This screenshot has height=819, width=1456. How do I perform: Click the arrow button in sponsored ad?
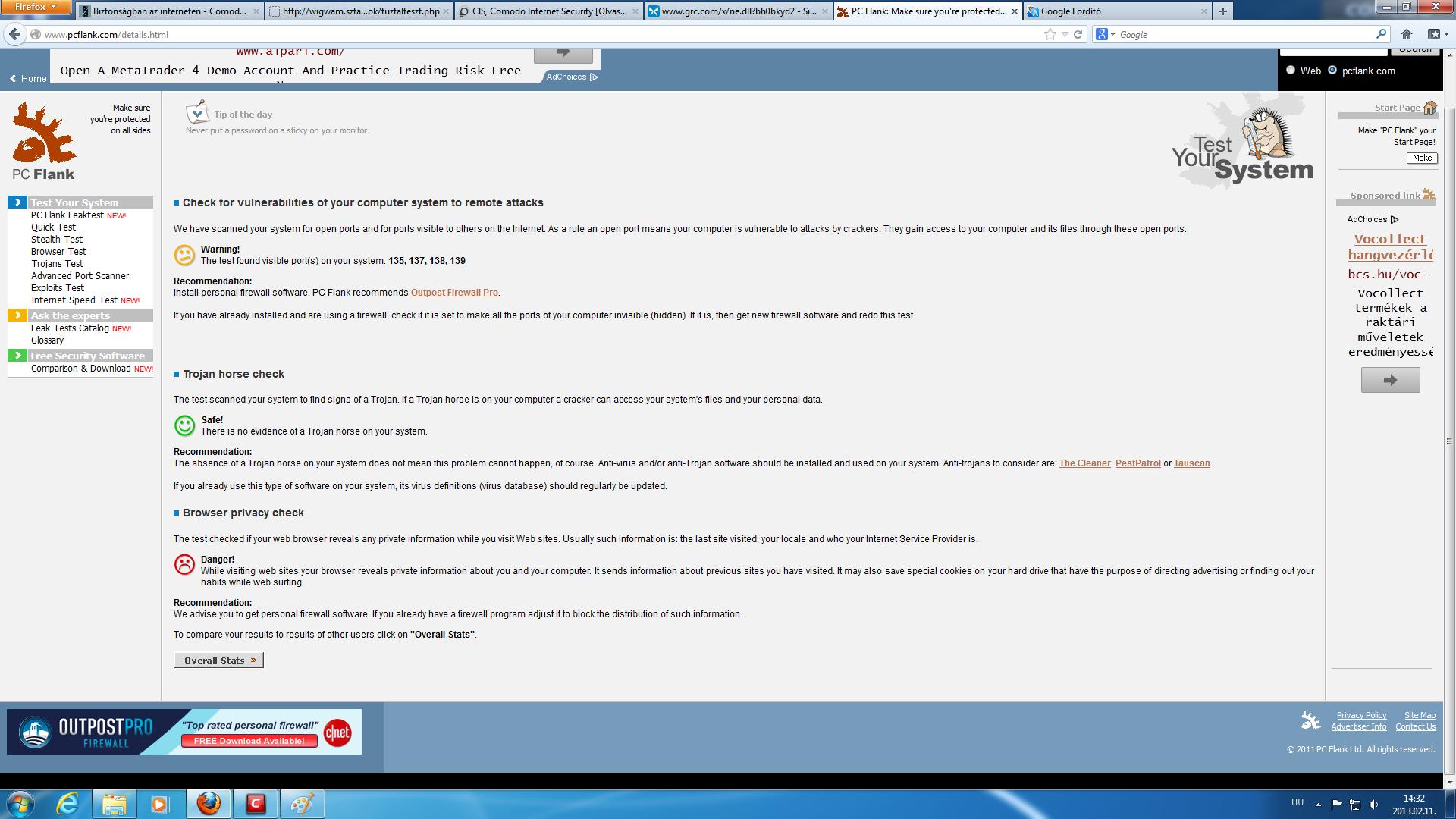pos(1390,380)
